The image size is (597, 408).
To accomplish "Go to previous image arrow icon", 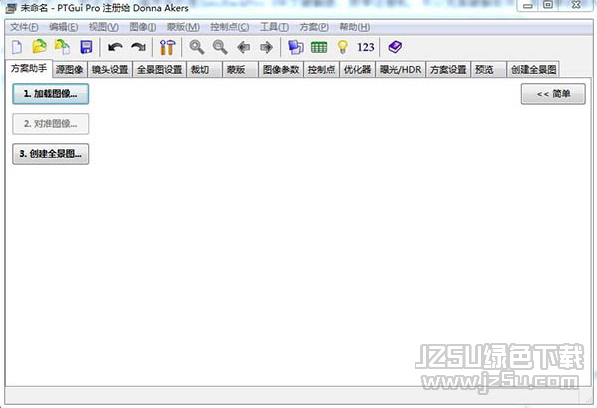I will (244, 47).
